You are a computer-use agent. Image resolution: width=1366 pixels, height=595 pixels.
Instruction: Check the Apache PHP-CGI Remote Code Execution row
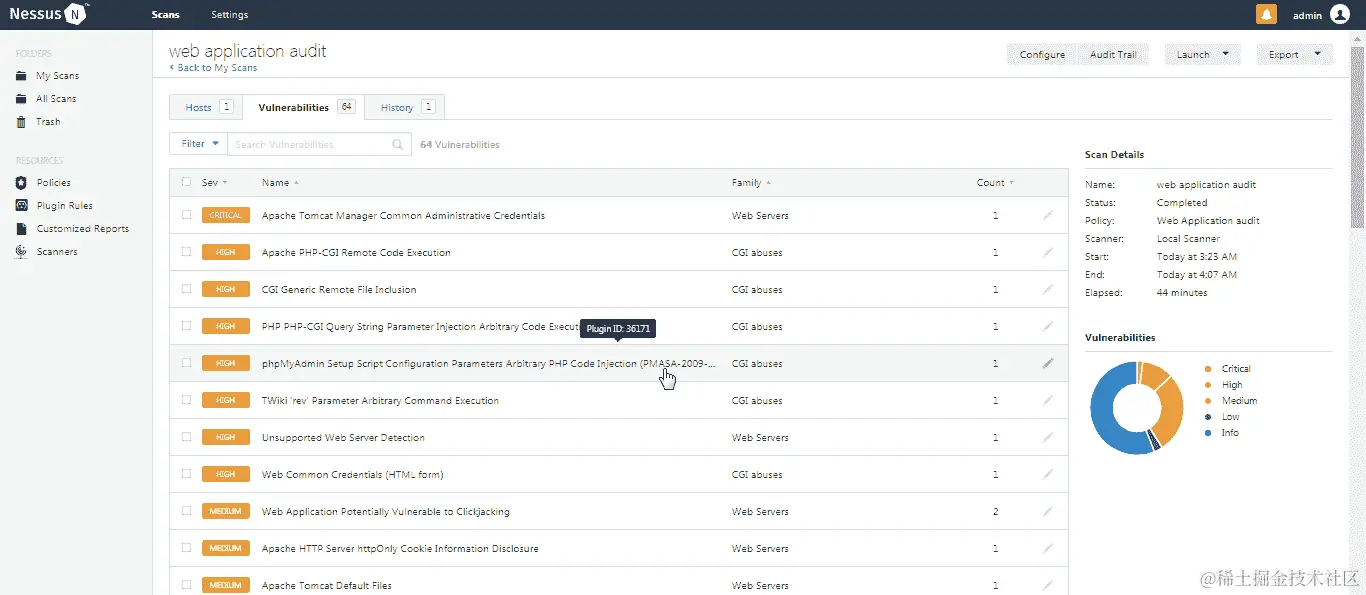click(x=186, y=252)
